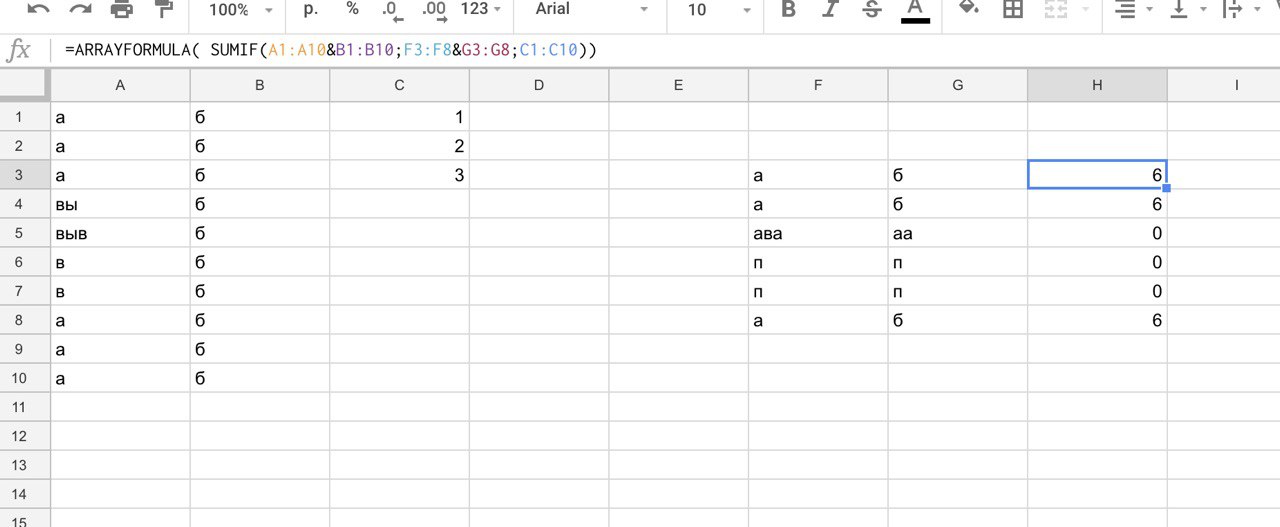This screenshot has height=527, width=1280.
Task: Select cell F8 containing а
Action: (x=818, y=320)
